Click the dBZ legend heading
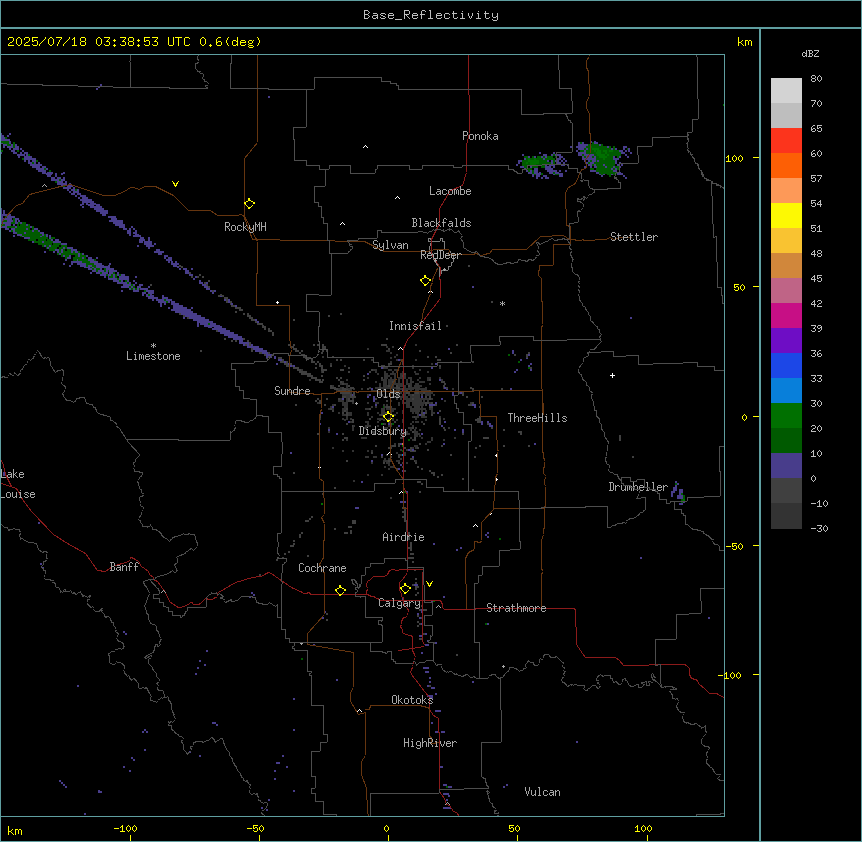 pyautogui.click(x=810, y=53)
